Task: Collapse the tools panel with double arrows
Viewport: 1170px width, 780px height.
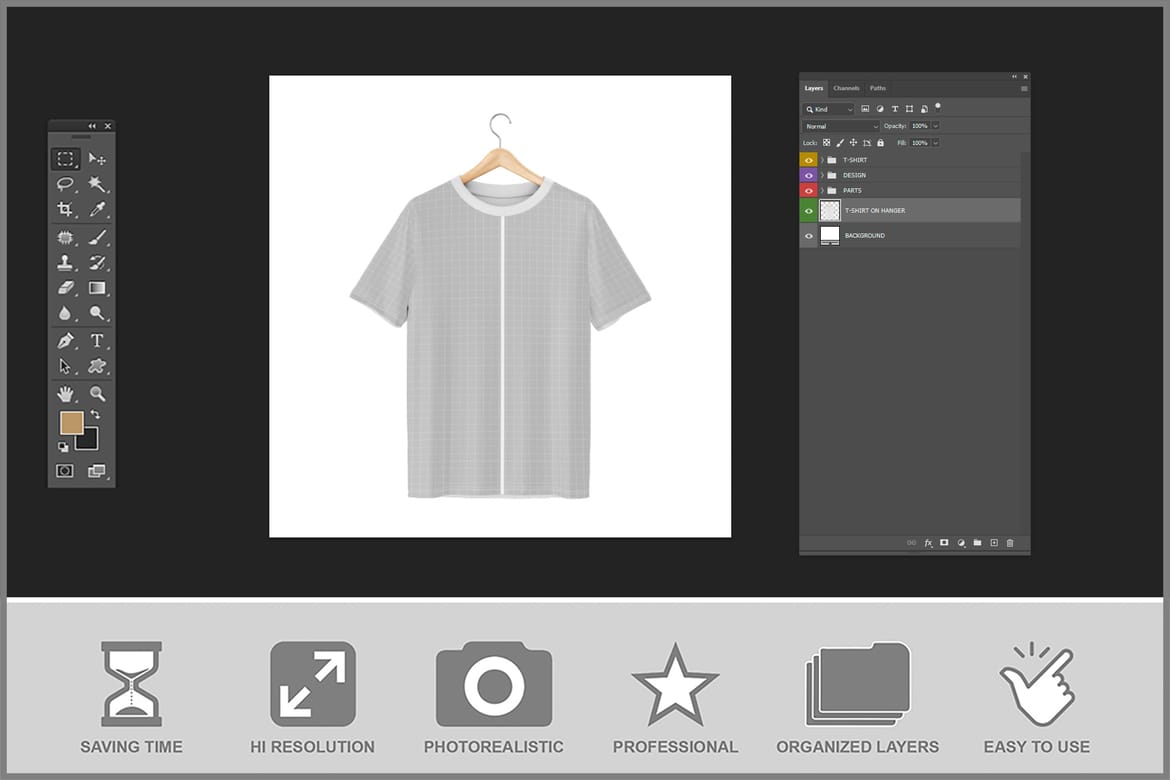Action: (92, 126)
